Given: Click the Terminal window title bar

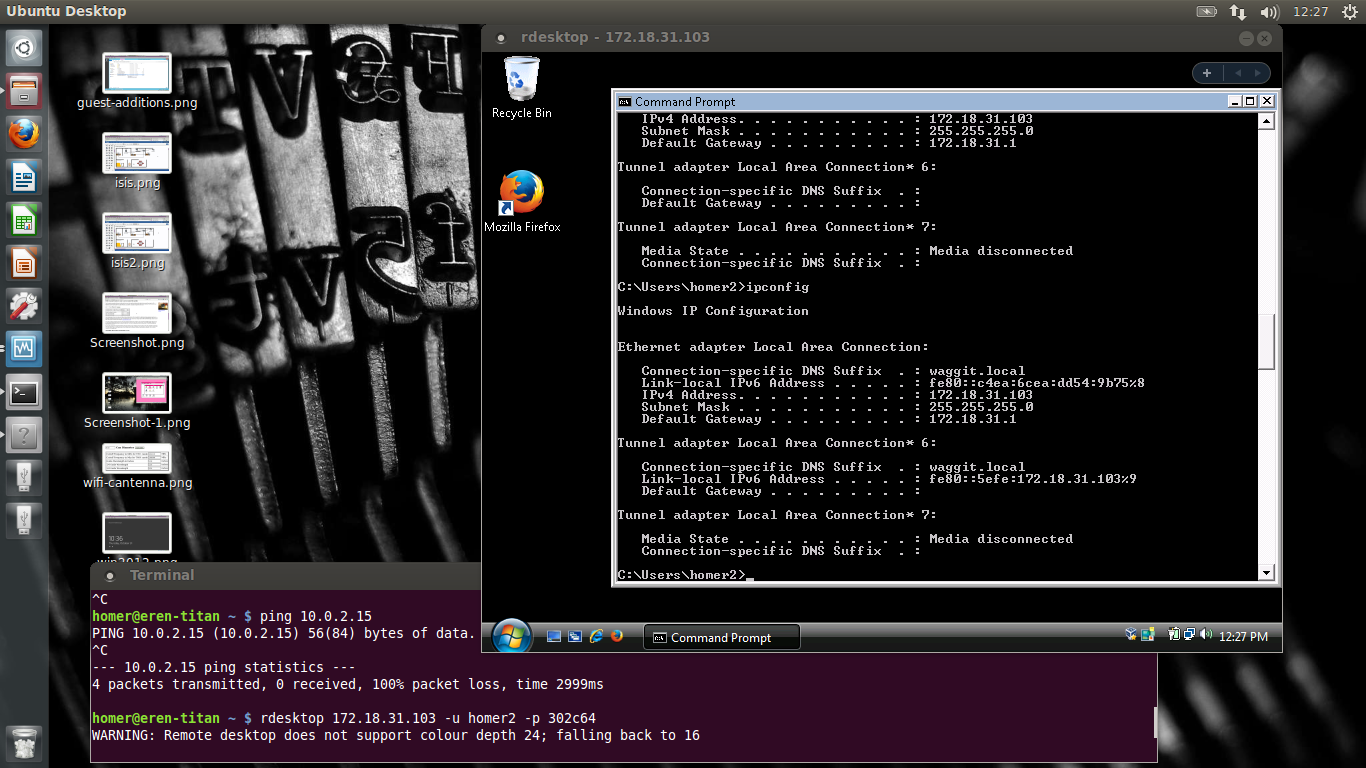Looking at the screenshot, I should click(x=285, y=575).
